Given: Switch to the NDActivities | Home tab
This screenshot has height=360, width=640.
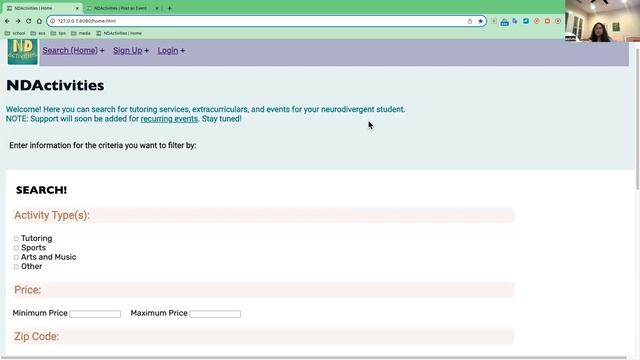Looking at the screenshot, I should point(41,8).
